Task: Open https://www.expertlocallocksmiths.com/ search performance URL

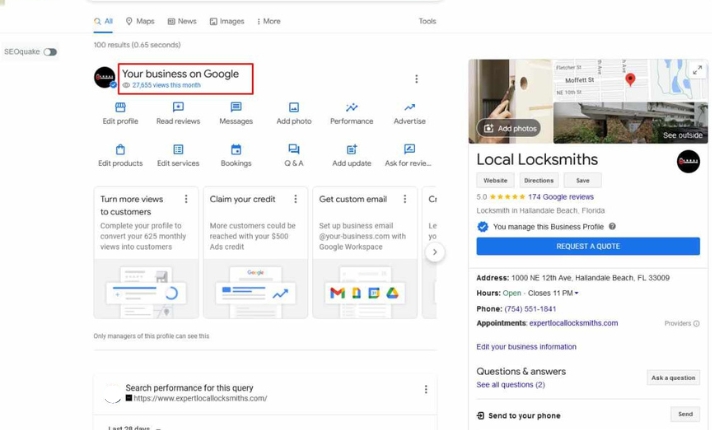Action: coord(200,398)
